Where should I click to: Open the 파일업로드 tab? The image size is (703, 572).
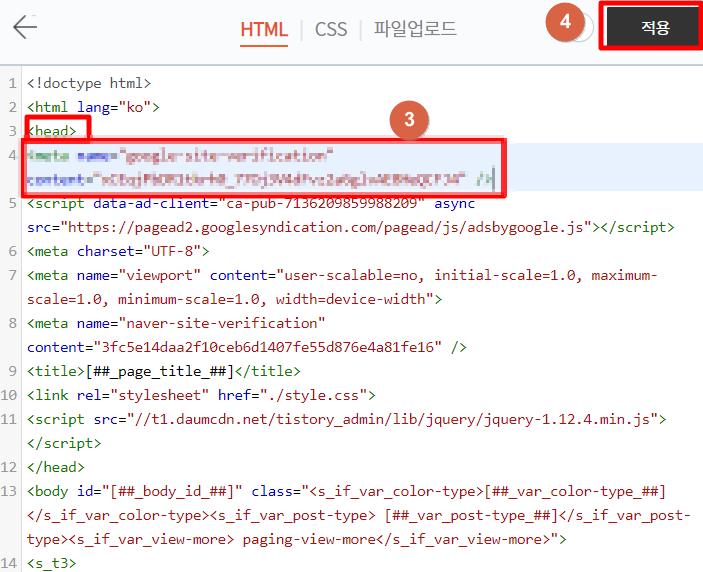pos(415,29)
